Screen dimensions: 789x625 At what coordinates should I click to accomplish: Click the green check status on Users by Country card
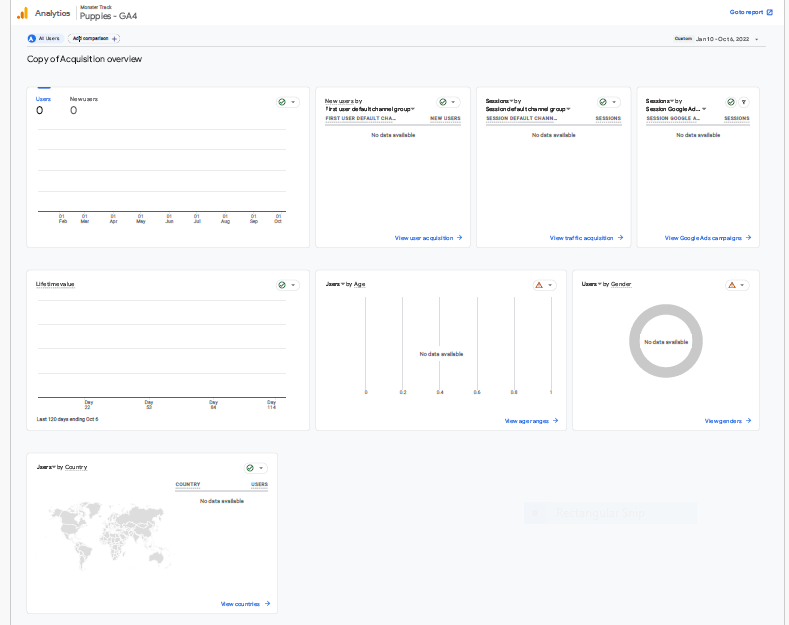(251, 468)
